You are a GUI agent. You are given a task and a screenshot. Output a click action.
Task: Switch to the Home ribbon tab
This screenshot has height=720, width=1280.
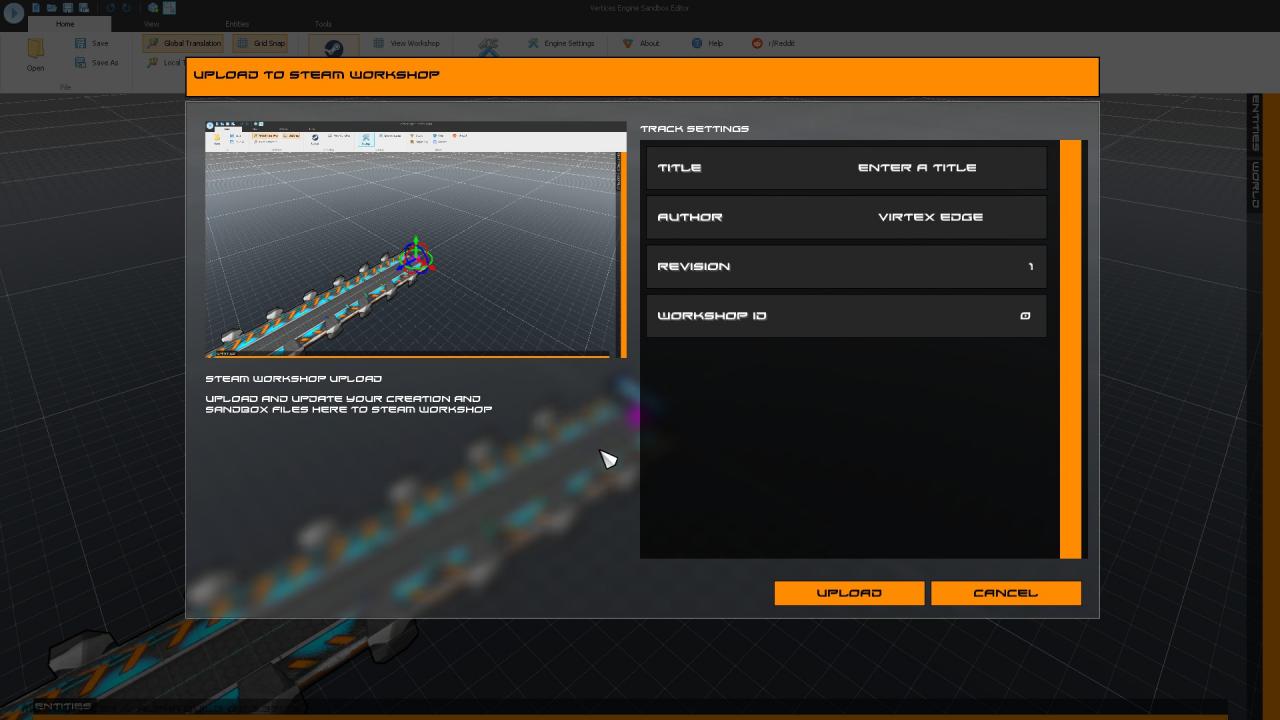click(65, 24)
